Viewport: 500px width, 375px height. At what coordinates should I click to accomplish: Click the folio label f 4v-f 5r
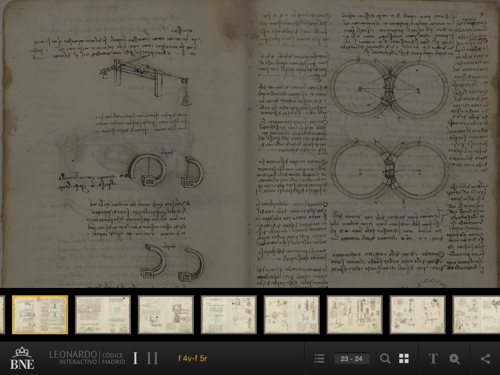[x=192, y=358]
